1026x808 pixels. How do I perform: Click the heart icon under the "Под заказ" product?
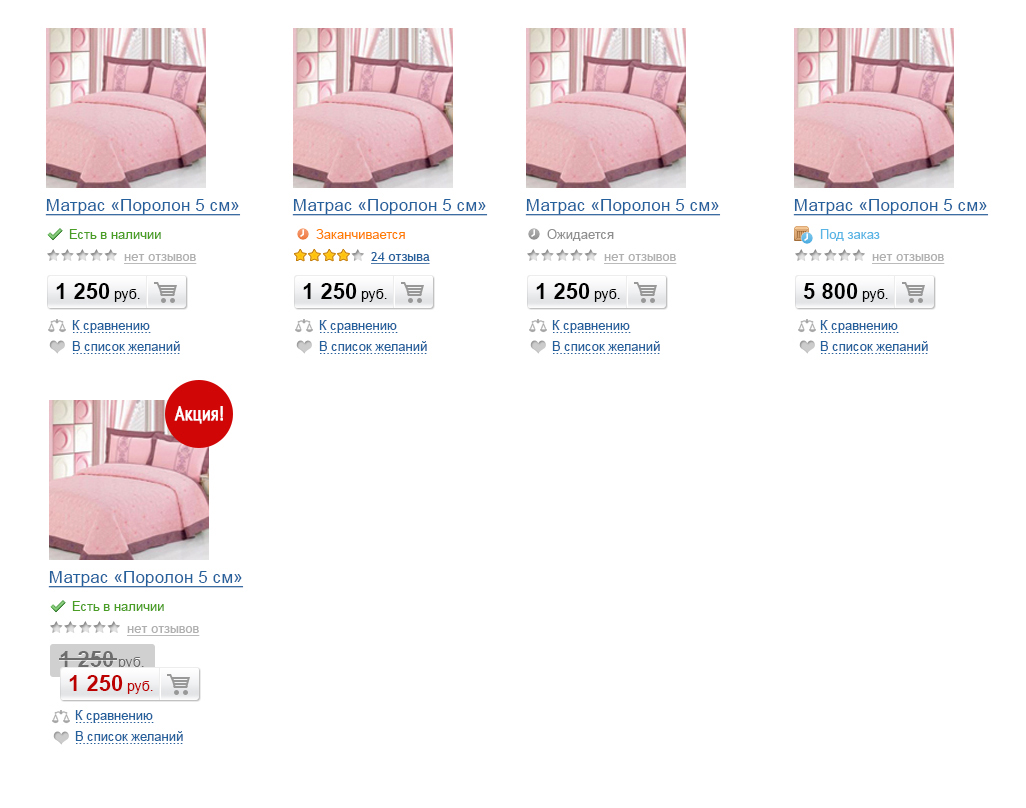pos(806,347)
